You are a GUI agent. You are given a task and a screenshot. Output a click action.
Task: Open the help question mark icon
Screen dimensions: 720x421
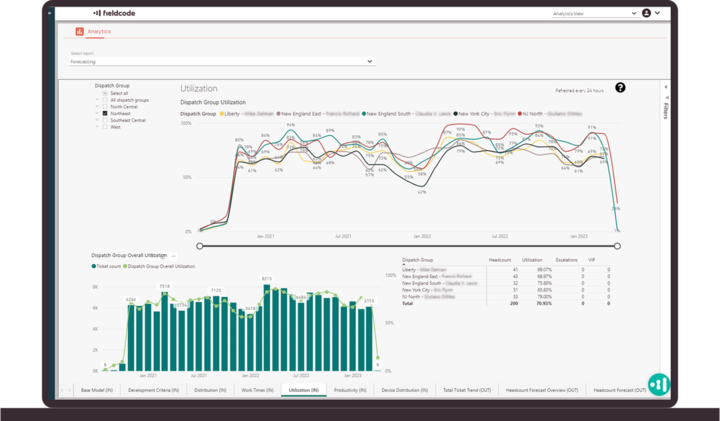pyautogui.click(x=620, y=88)
